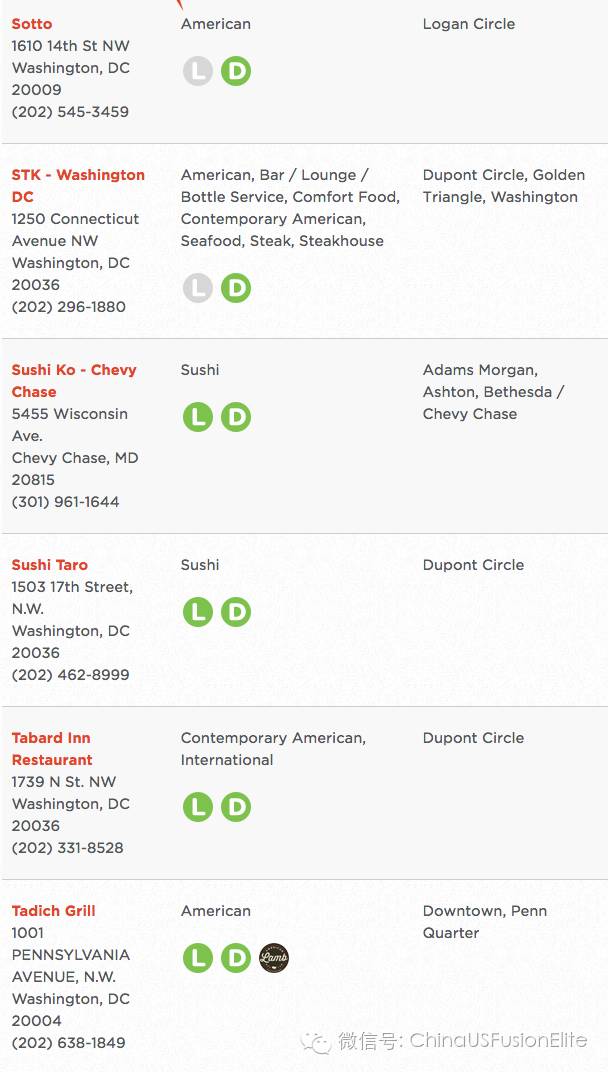Click the greyed-out Lunch icon for Sotto
The width and height of the screenshot is (608, 1072).
coord(198,71)
